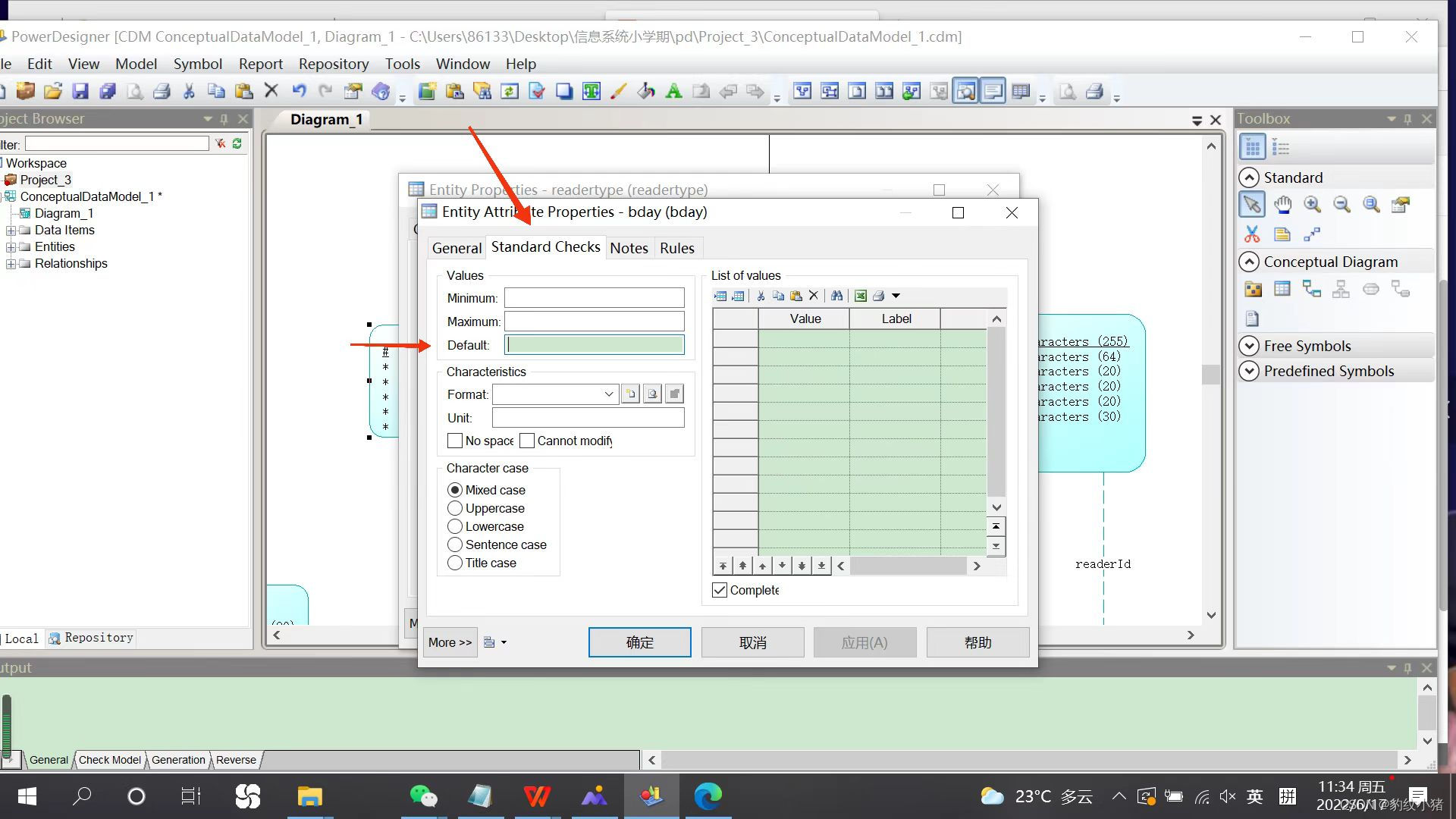The width and height of the screenshot is (1456, 819).
Task: Open the Repository tab in Object Browser
Action: pyautogui.click(x=91, y=638)
